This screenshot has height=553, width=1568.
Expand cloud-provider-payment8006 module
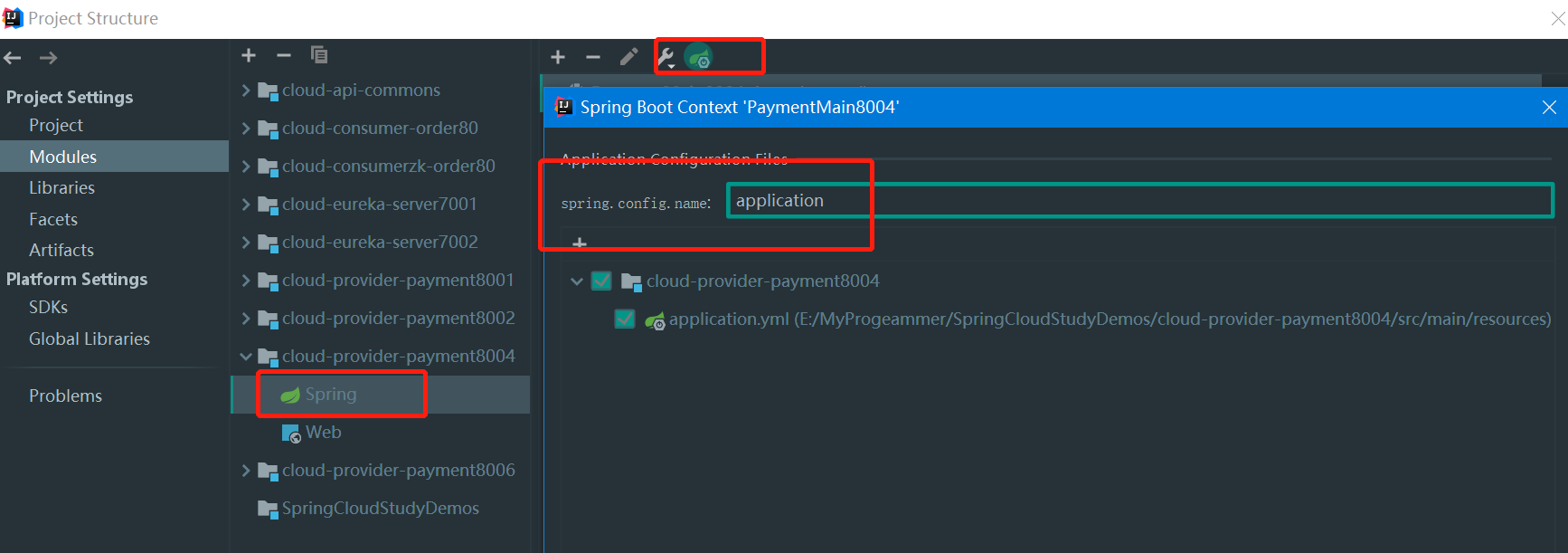point(246,471)
